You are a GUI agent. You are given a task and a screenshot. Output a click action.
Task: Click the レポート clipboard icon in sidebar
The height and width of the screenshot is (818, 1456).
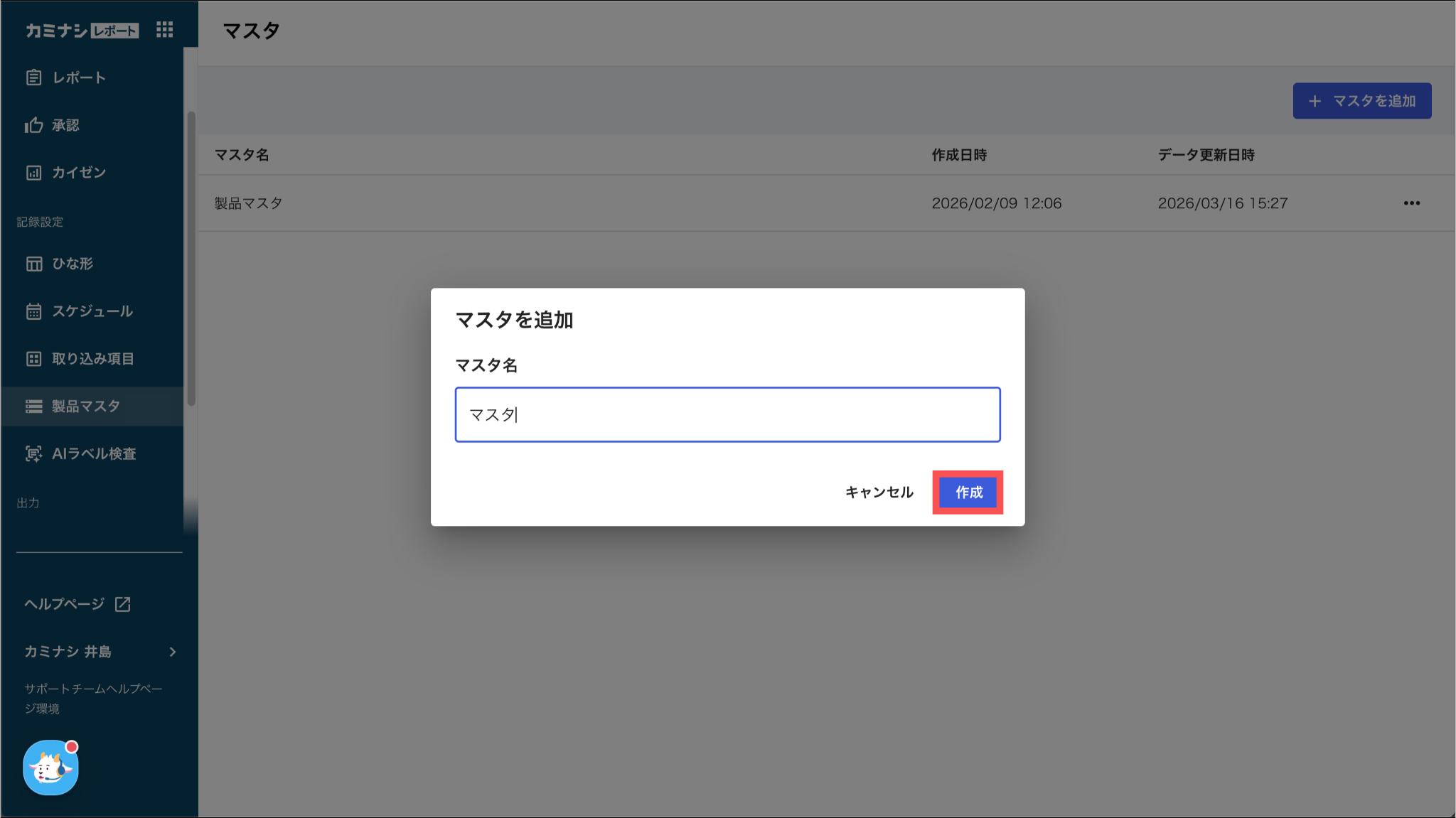pyautogui.click(x=33, y=77)
